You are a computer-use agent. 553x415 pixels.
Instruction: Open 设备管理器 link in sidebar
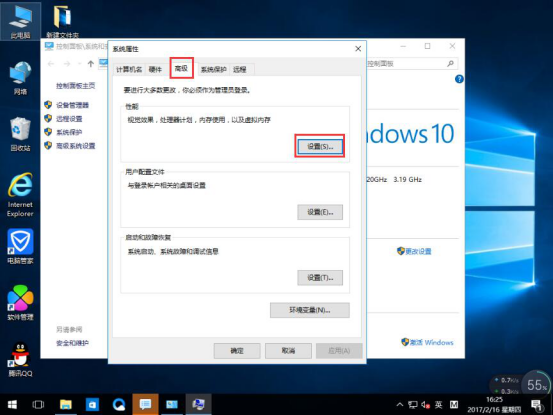(x=72, y=105)
